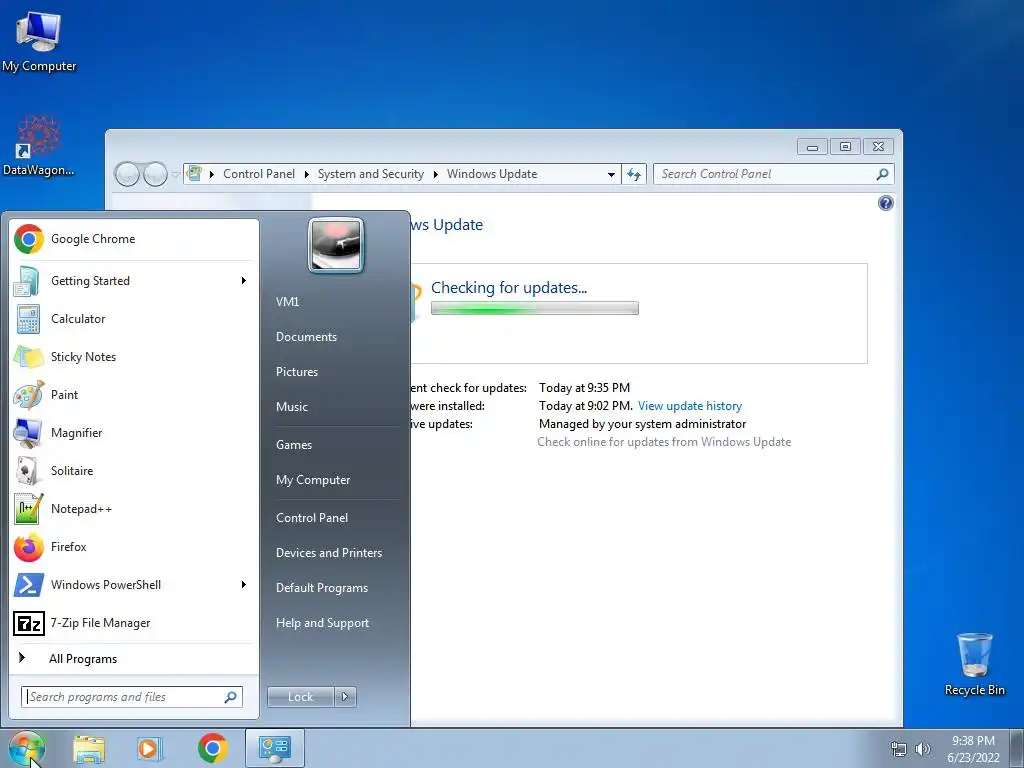1024x768 pixels.
Task: Open Pictures from Start menu
Action: 296,372
